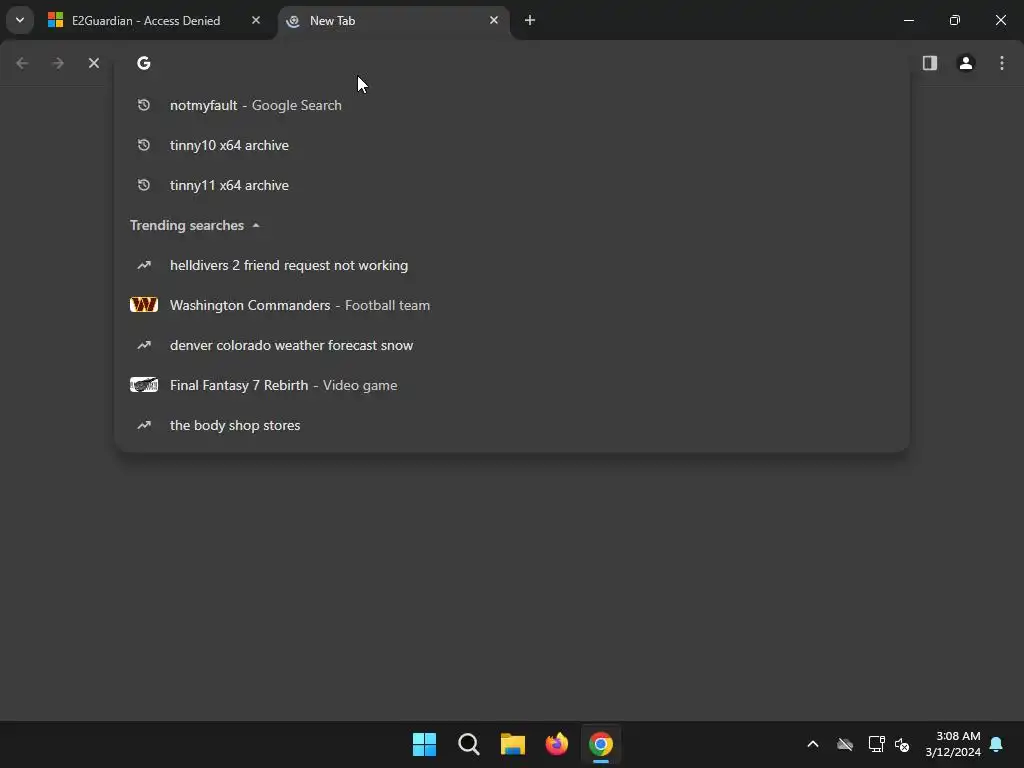The height and width of the screenshot is (768, 1024).
Task: Select Washington Commanders football team suggestion
Action: point(512,305)
